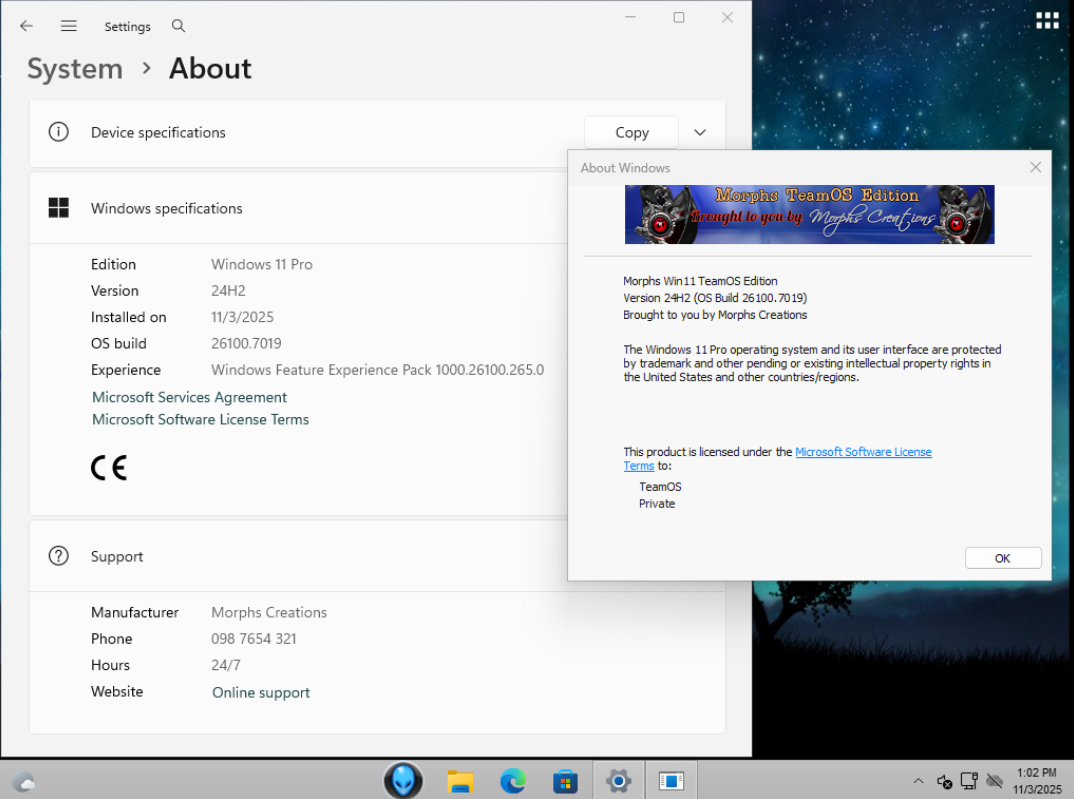Open the clock and date in taskbar
This screenshot has width=1074, height=799.
pos(1036,781)
